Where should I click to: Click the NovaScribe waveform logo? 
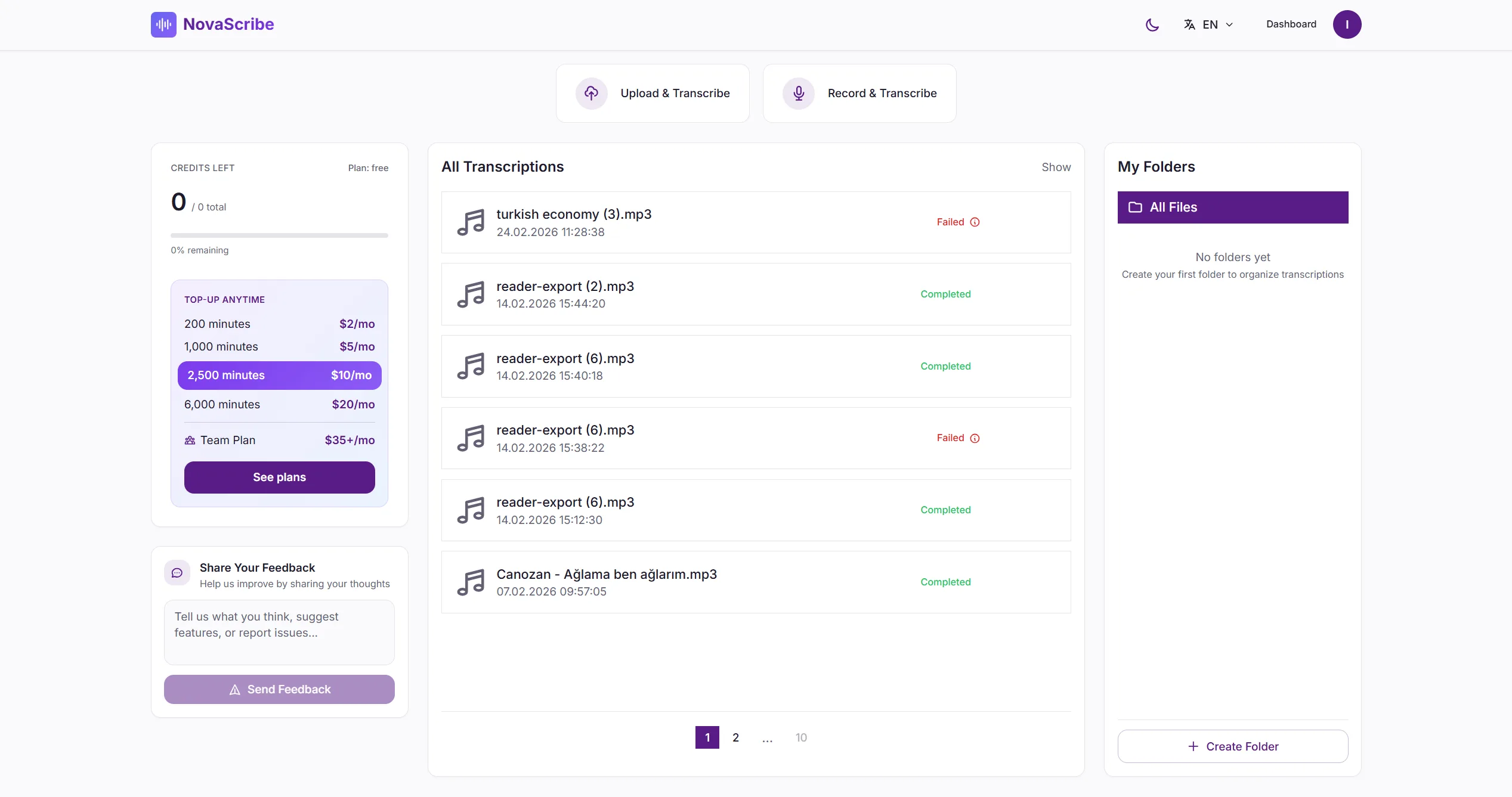click(163, 24)
